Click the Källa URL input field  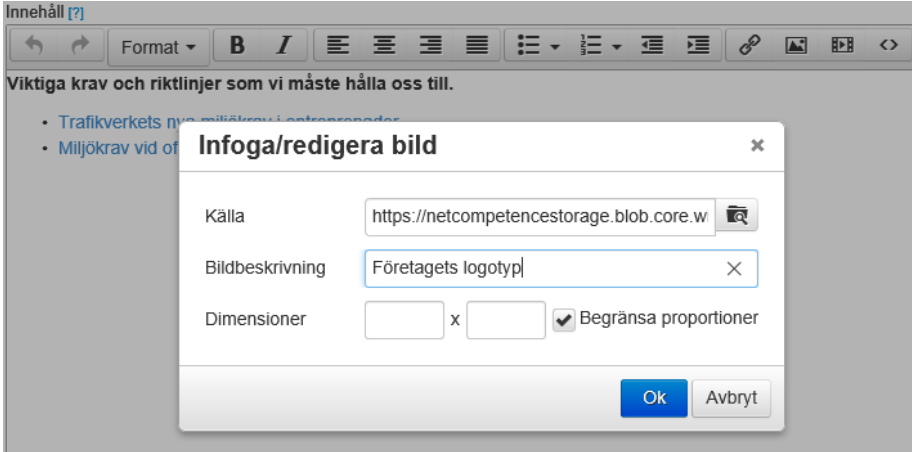[540, 215]
